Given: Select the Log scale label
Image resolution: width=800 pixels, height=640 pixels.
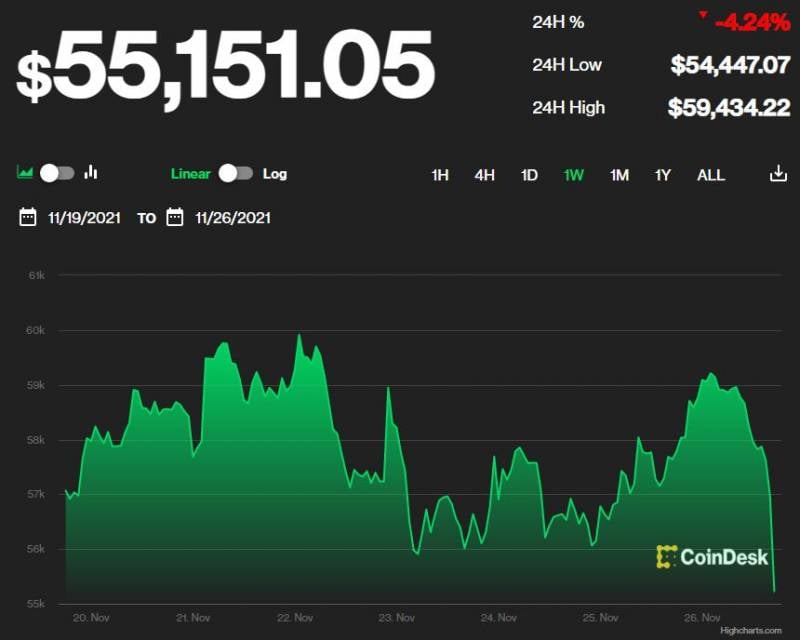Looking at the screenshot, I should click(274, 174).
